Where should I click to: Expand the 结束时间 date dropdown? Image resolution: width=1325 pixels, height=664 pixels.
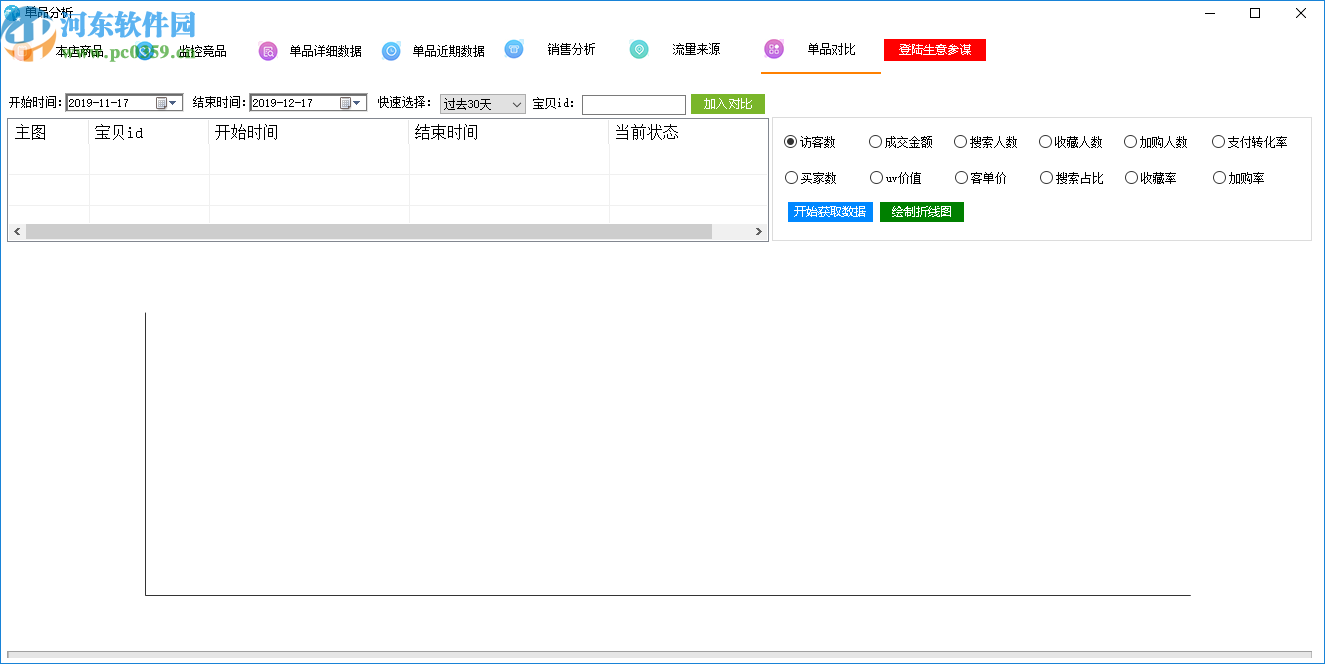coord(356,103)
